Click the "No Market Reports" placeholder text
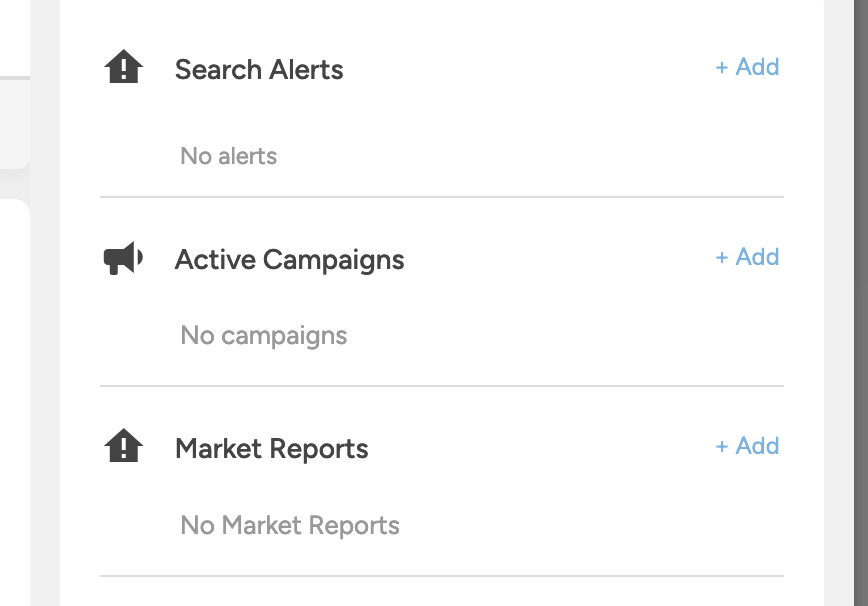 [x=290, y=525]
